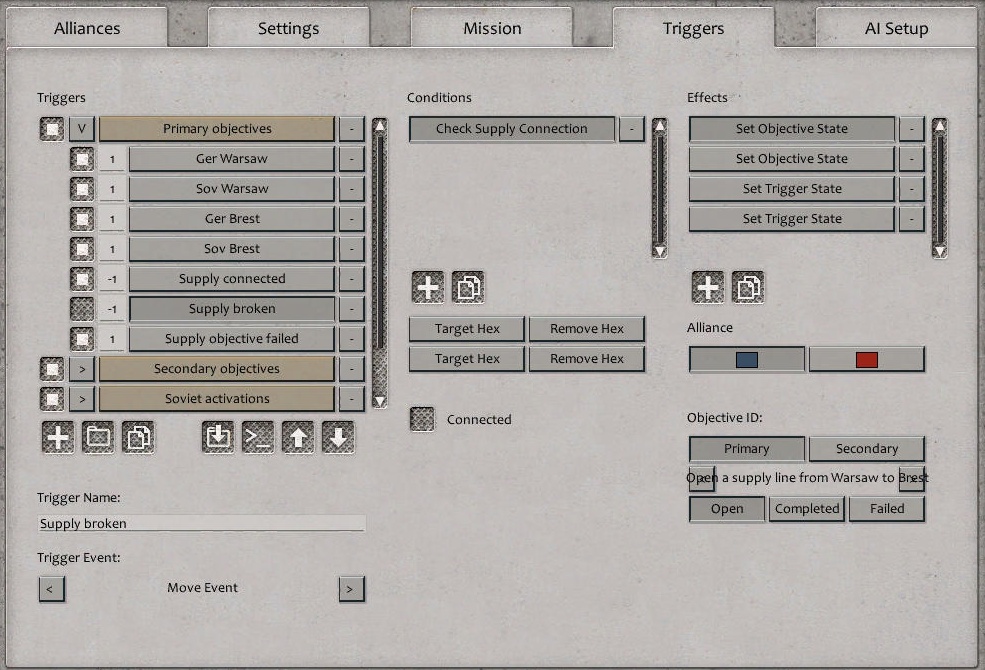The height and width of the screenshot is (670, 985).
Task: Toggle the Ger Brest trigger checkbox
Action: pos(82,219)
